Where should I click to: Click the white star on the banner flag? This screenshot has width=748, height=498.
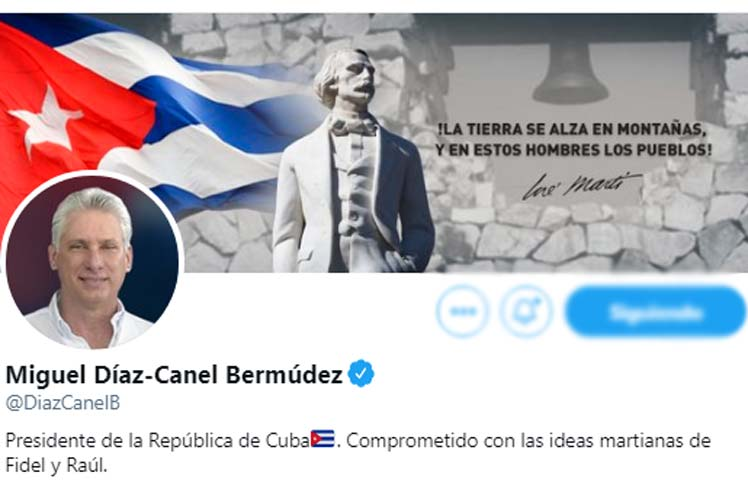point(47,119)
